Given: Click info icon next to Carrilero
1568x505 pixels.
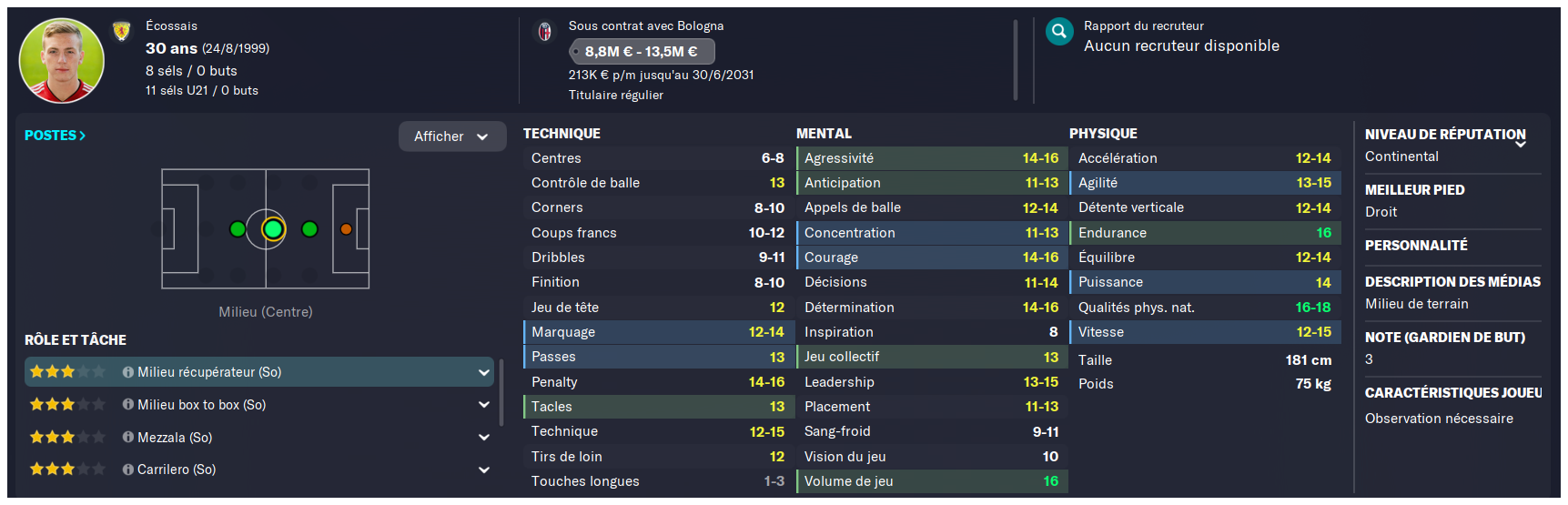Looking at the screenshot, I should (128, 470).
